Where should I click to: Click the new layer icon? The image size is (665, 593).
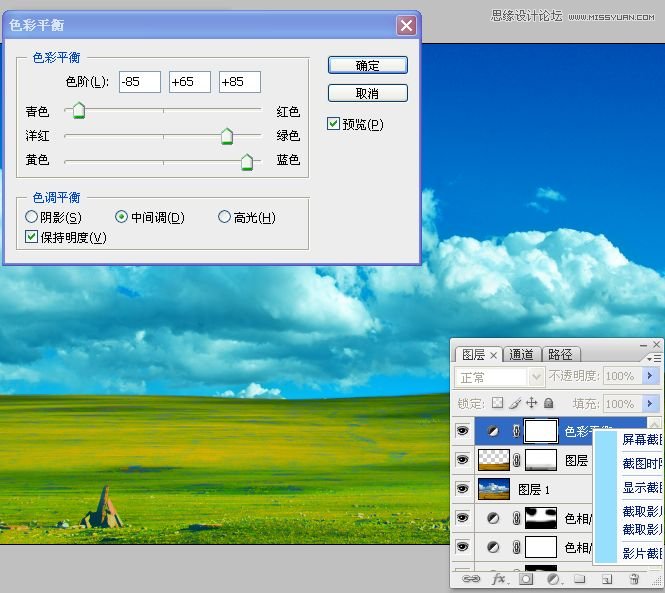click(607, 579)
